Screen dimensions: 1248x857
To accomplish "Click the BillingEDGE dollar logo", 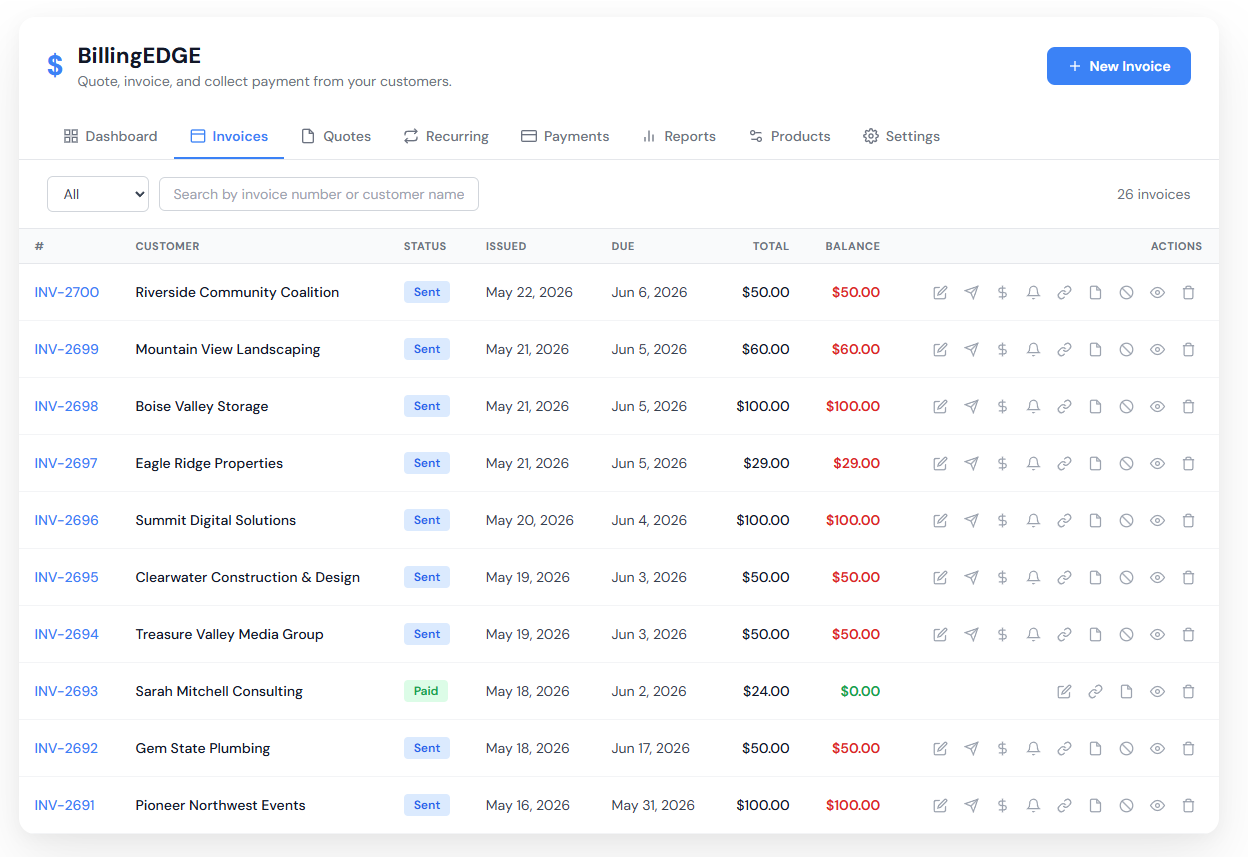I will pos(55,66).
